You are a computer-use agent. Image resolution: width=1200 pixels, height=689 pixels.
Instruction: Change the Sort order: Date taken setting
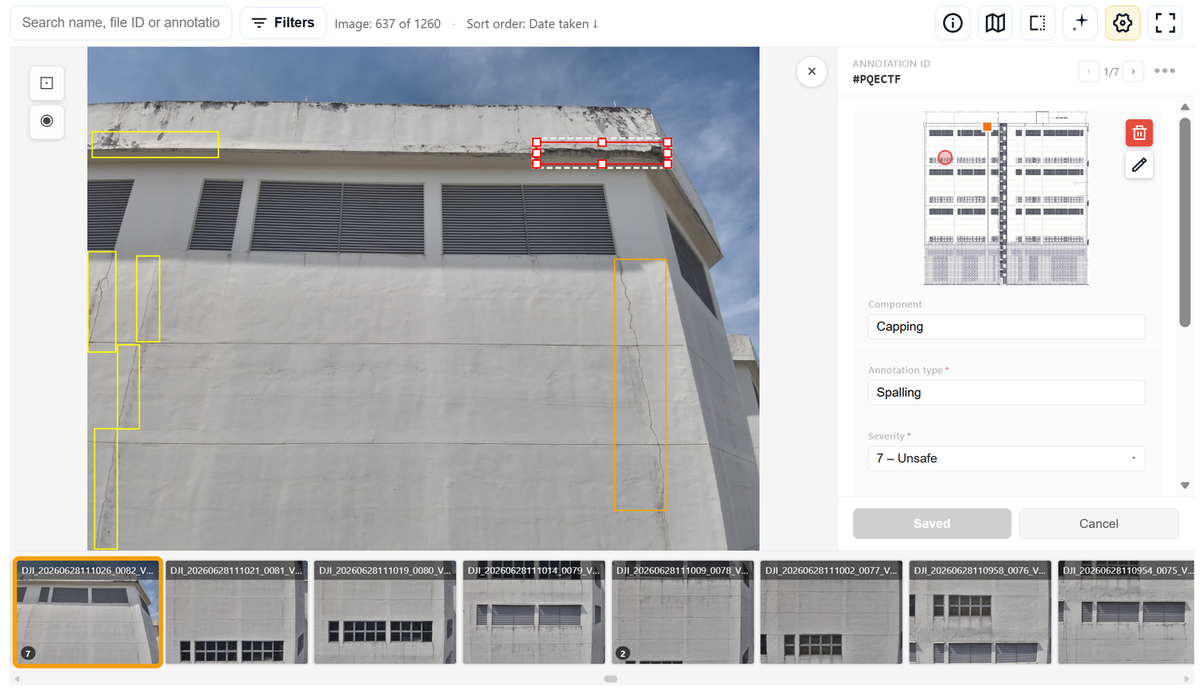click(532, 24)
